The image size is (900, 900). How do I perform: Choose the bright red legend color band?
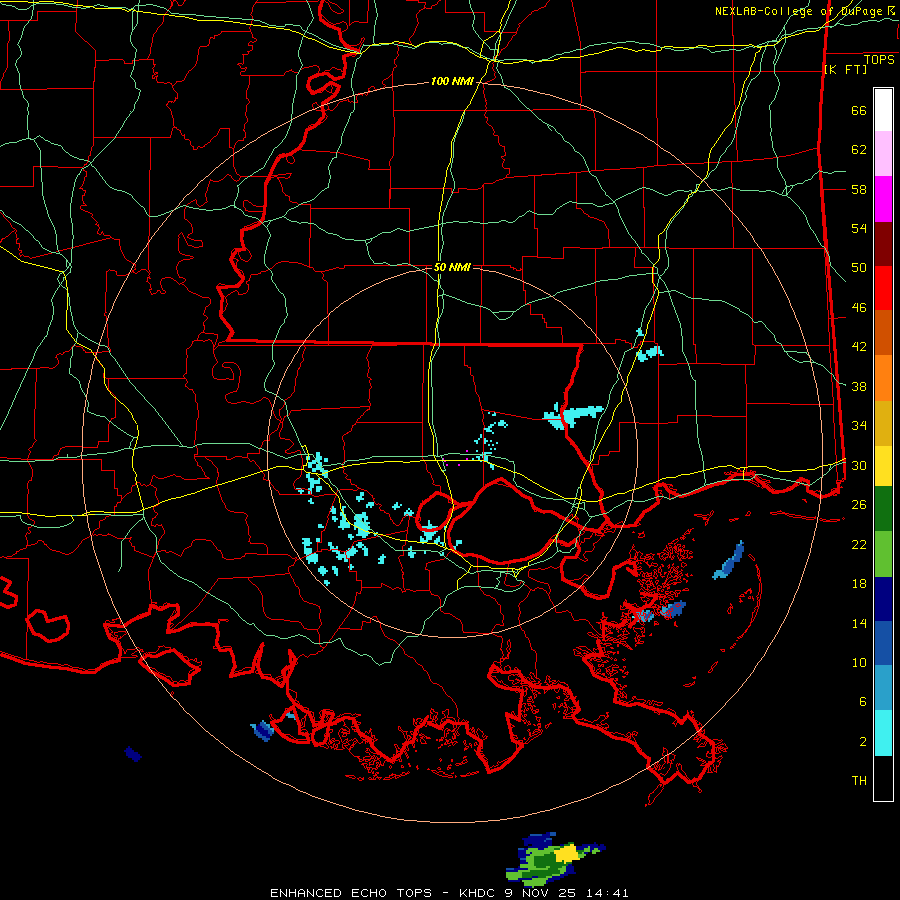tap(883, 288)
